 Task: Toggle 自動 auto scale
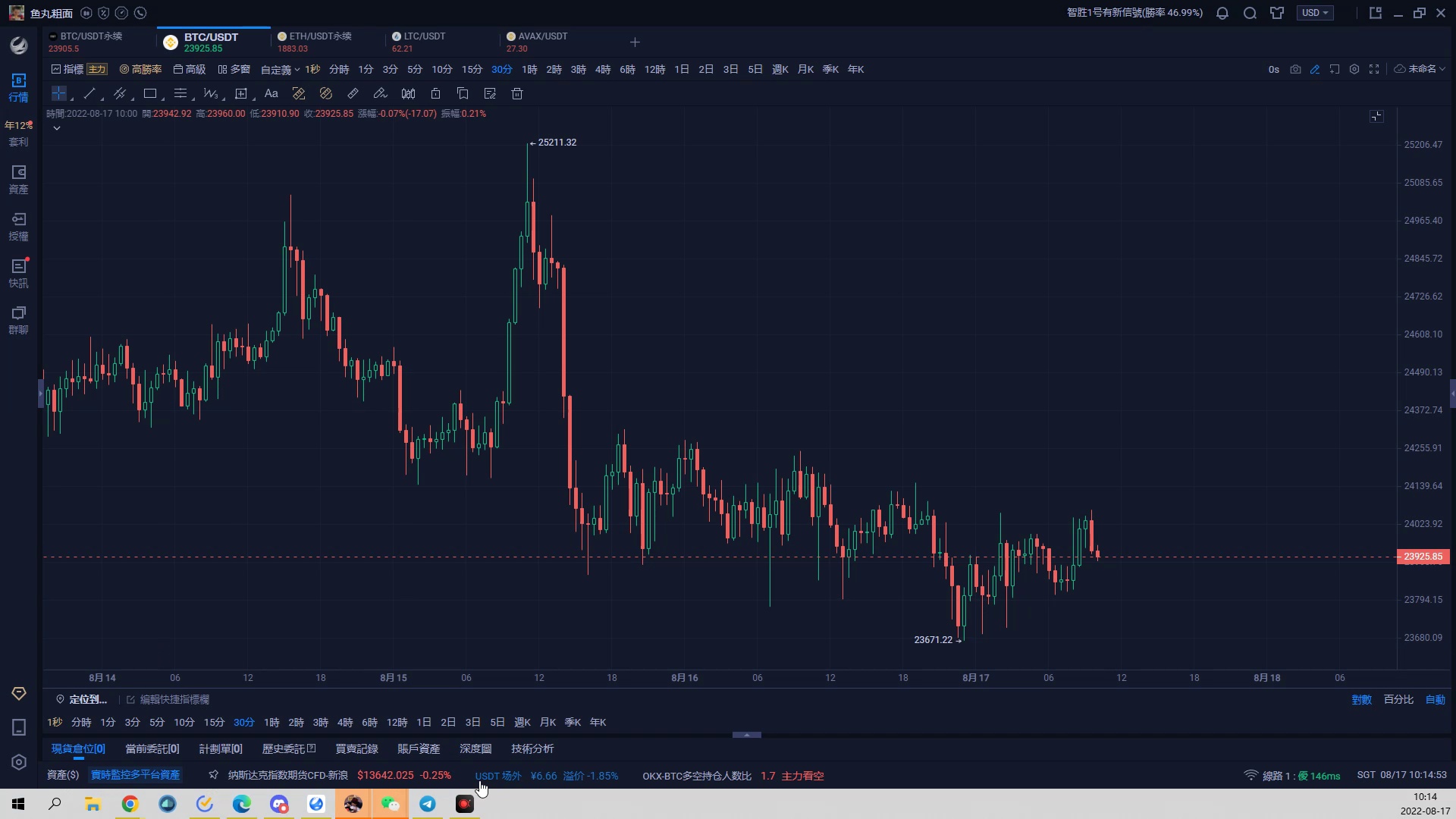point(1435,699)
